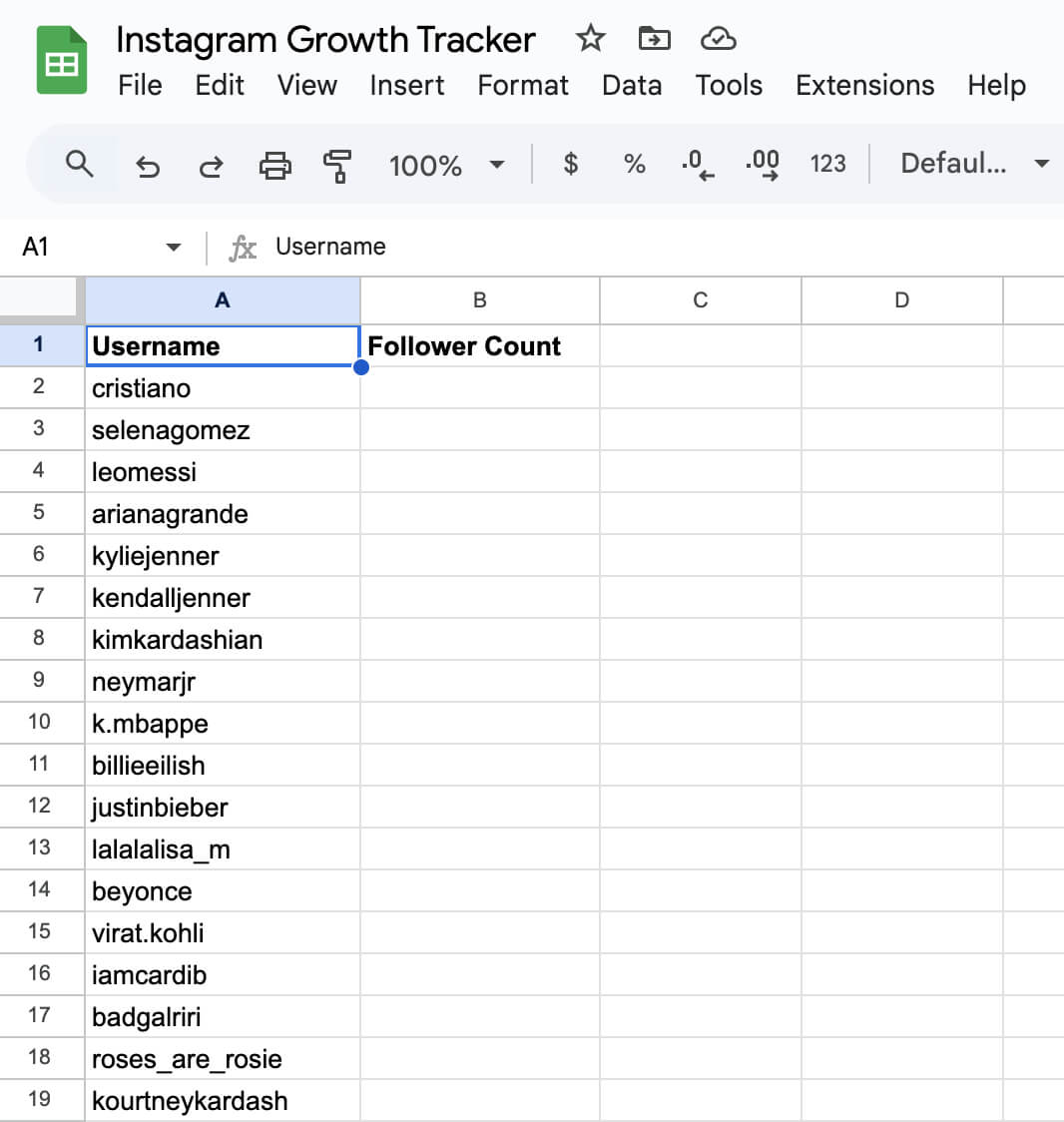Select column D header
The width and height of the screenshot is (1064, 1122).
(902, 300)
